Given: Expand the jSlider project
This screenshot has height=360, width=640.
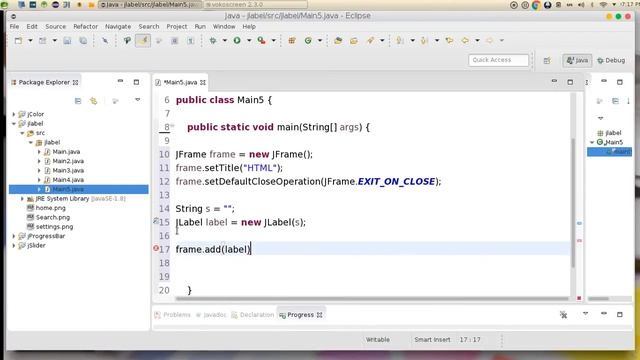Looking at the screenshot, I should tap(14, 246).
